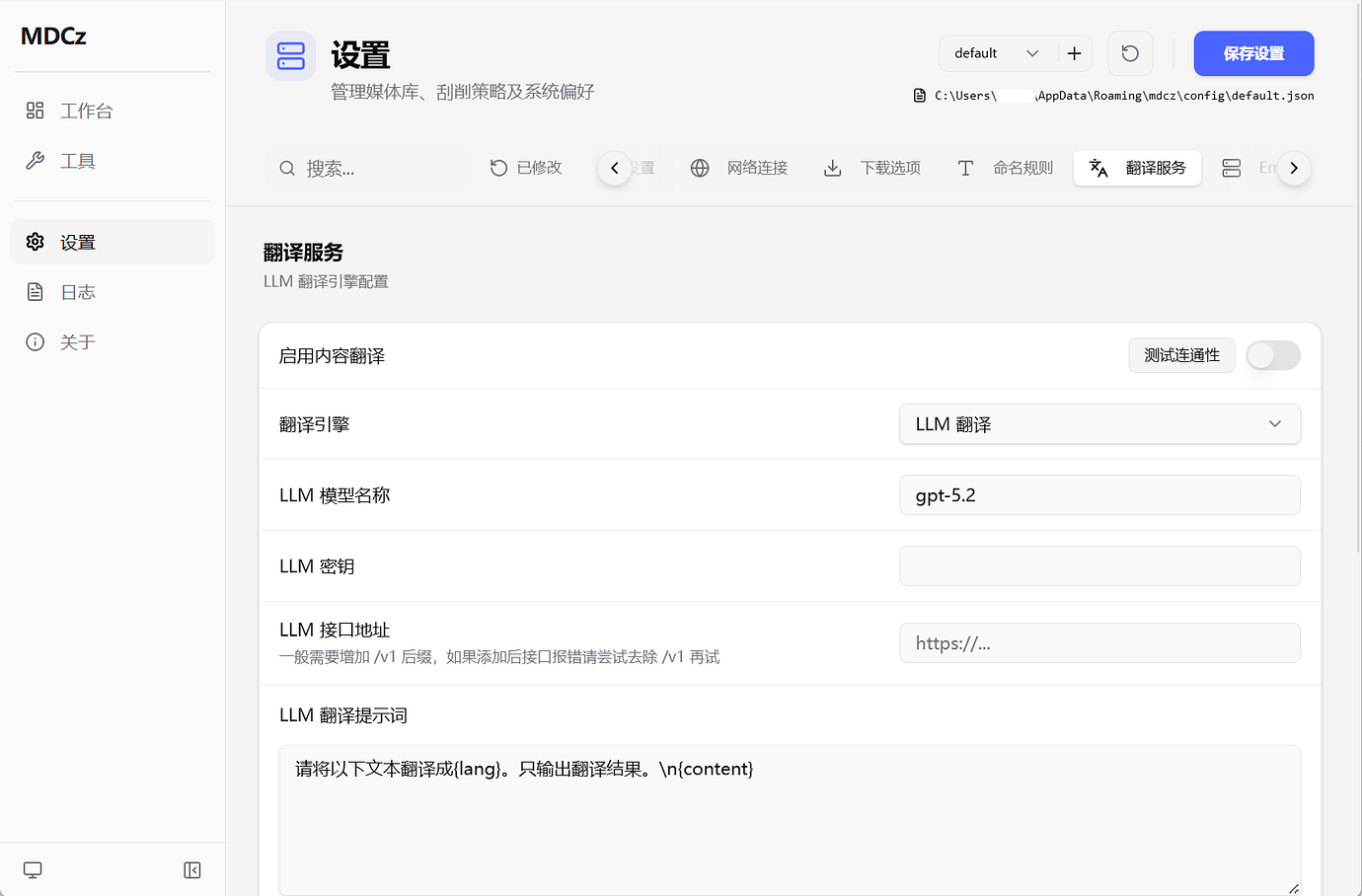1362x896 pixels.
Task: Switch to the 命名规则 tab
Action: (x=1006, y=168)
